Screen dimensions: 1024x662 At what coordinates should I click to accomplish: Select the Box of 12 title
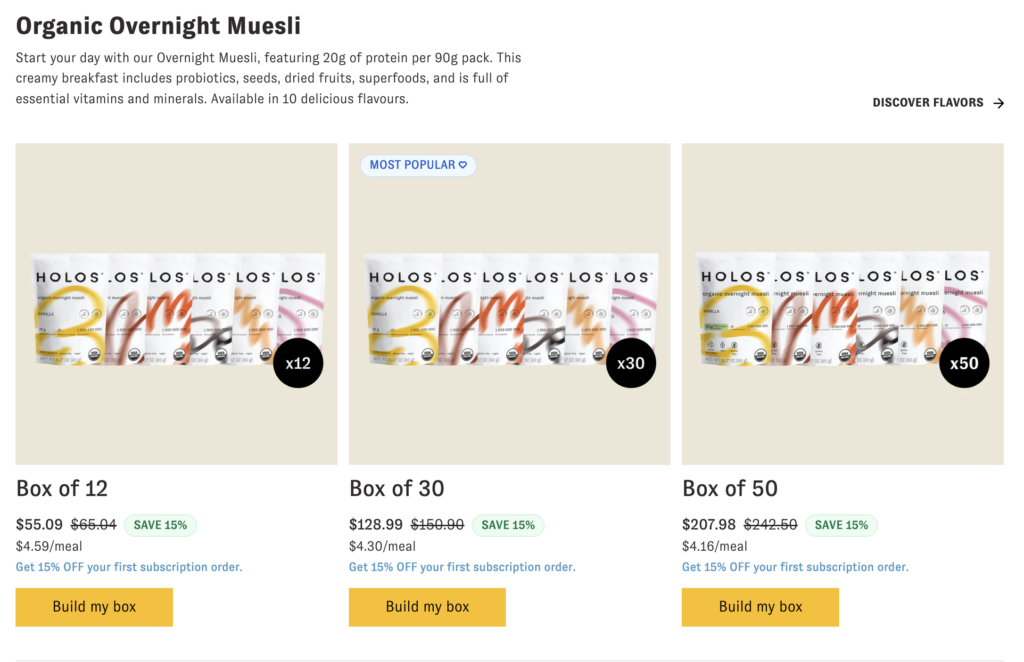(x=62, y=489)
